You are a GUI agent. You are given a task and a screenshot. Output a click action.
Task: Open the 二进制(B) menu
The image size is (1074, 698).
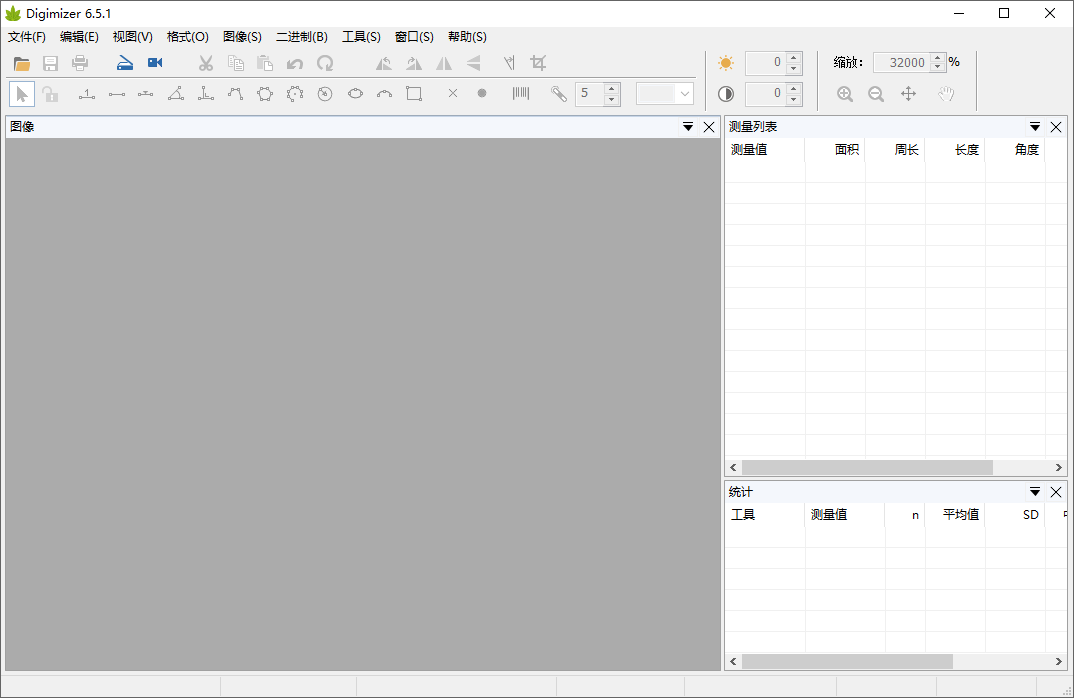[x=301, y=37]
